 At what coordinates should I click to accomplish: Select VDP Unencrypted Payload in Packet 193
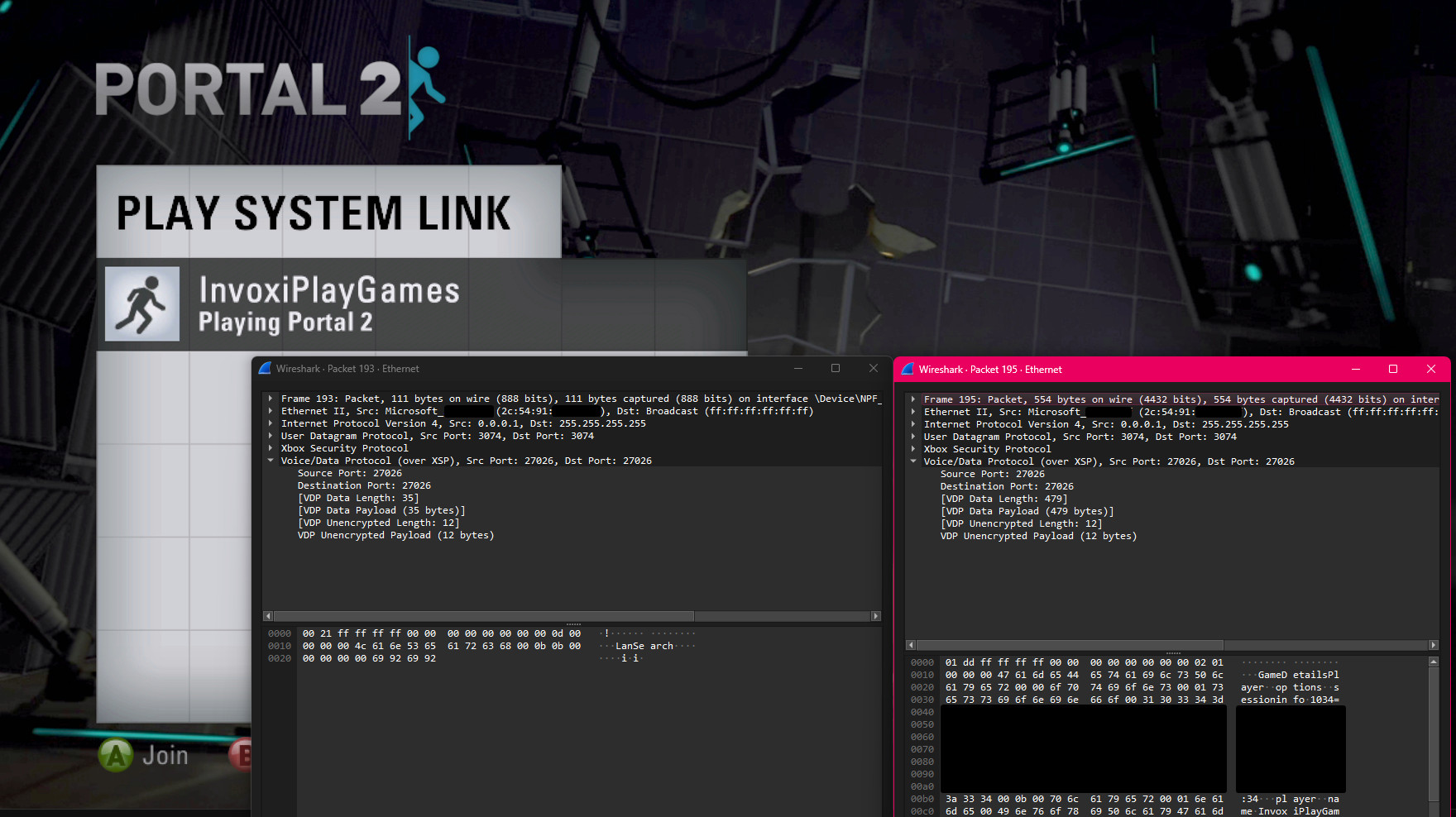pos(395,536)
